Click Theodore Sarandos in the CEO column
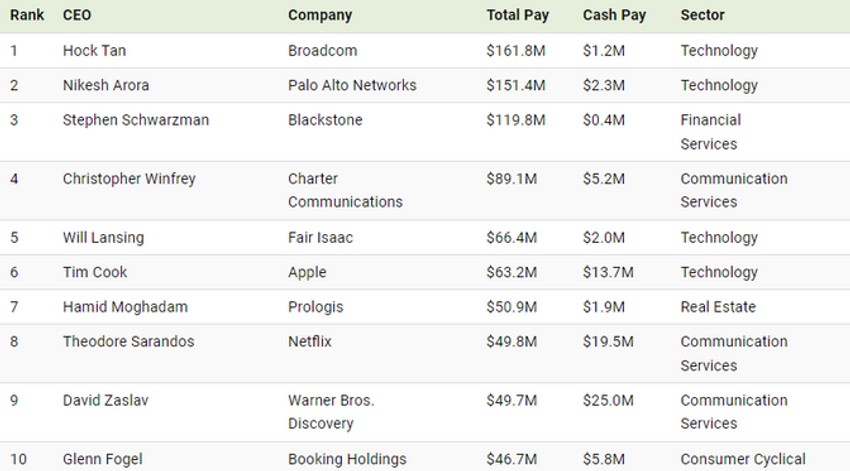 pos(128,342)
